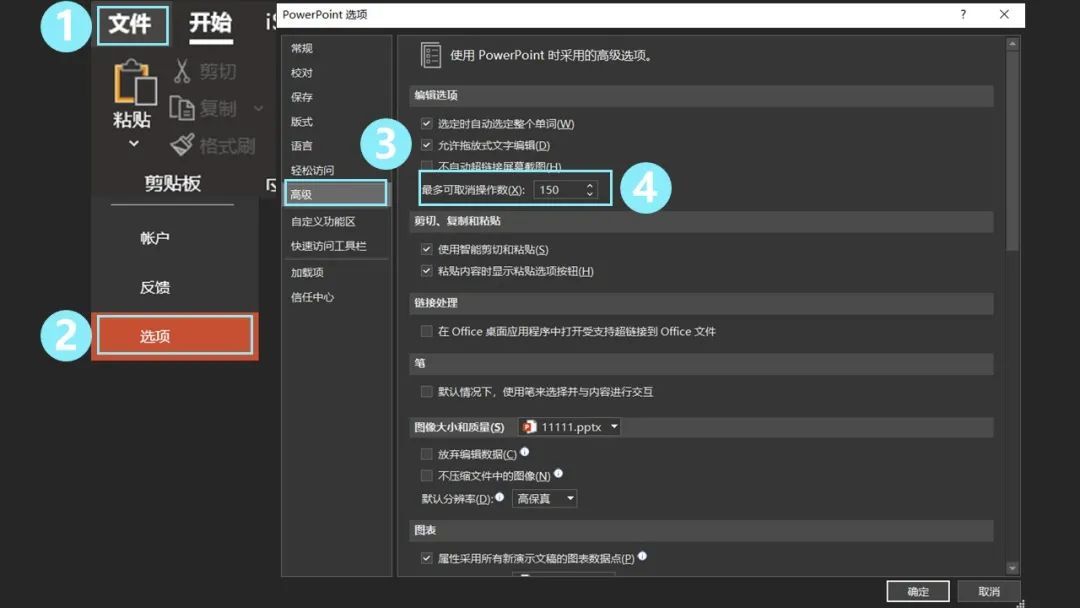Screen dimensions: 1080x608
Task: Toggle 选定时自动选定整个单词 checkbox
Action: coord(426,123)
